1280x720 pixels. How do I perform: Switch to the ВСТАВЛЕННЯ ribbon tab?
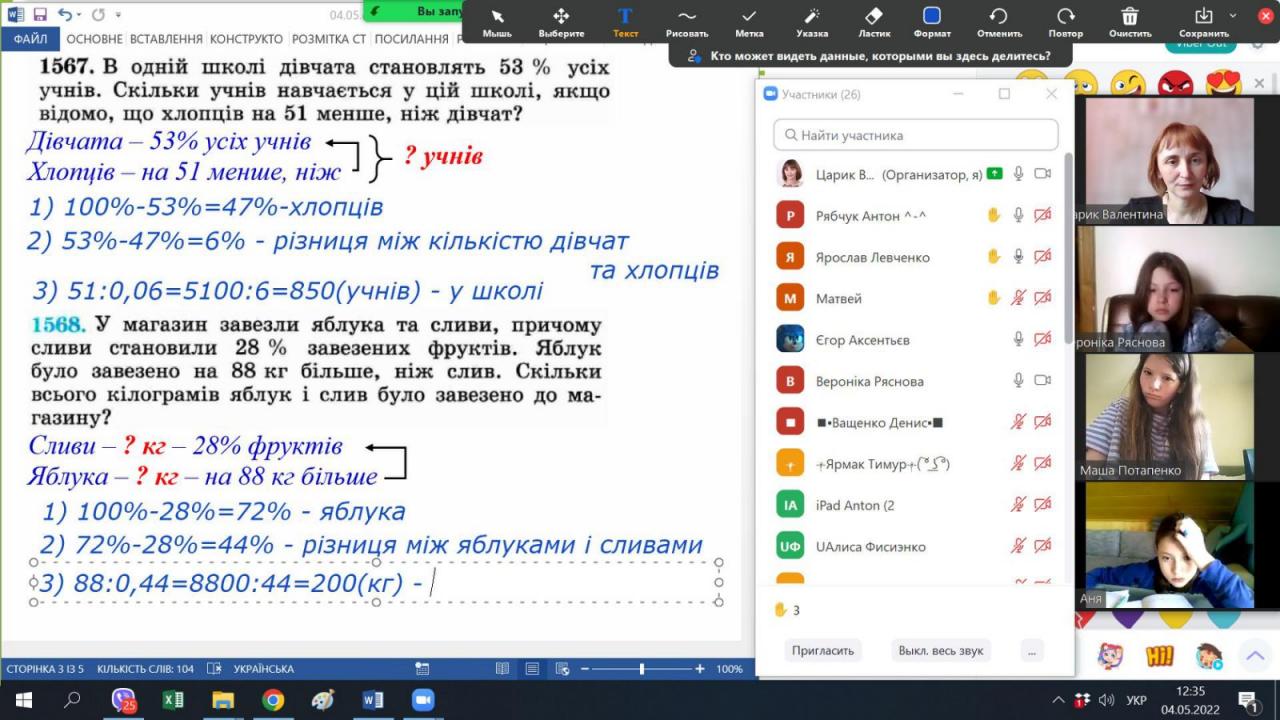166,39
